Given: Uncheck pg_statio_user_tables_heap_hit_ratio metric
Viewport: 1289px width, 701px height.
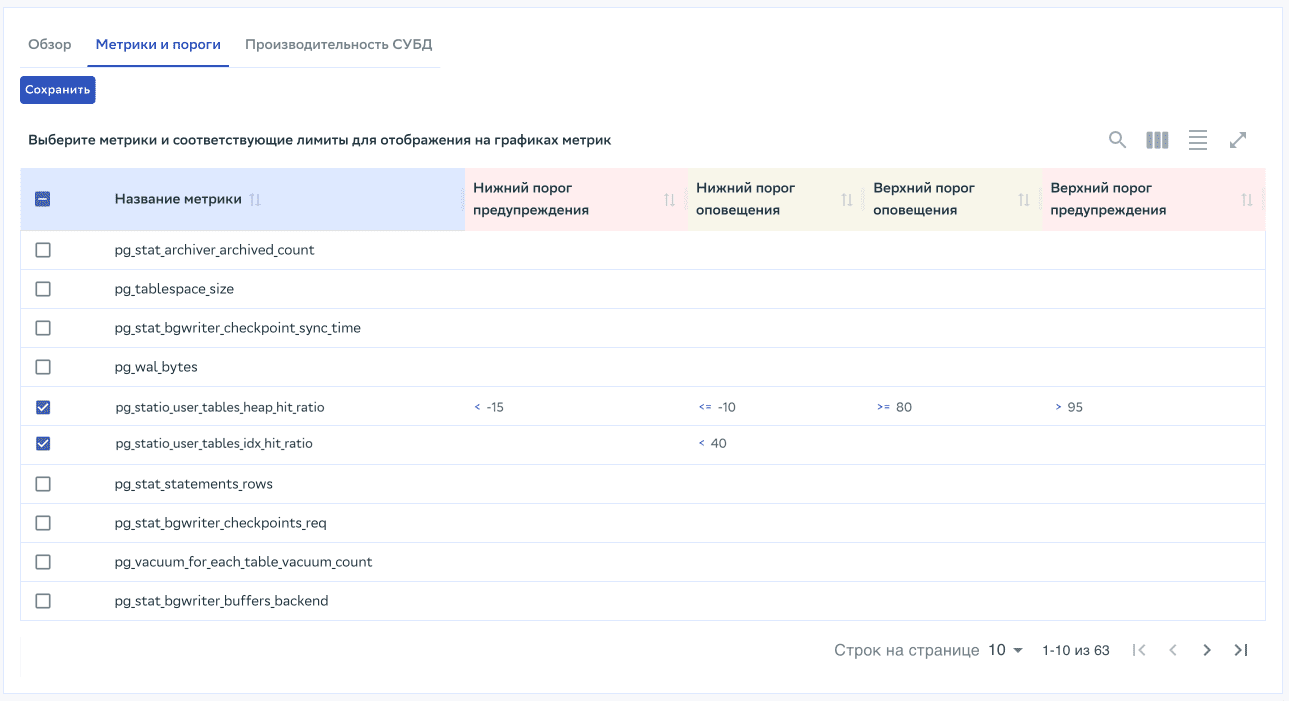Looking at the screenshot, I should [43, 407].
